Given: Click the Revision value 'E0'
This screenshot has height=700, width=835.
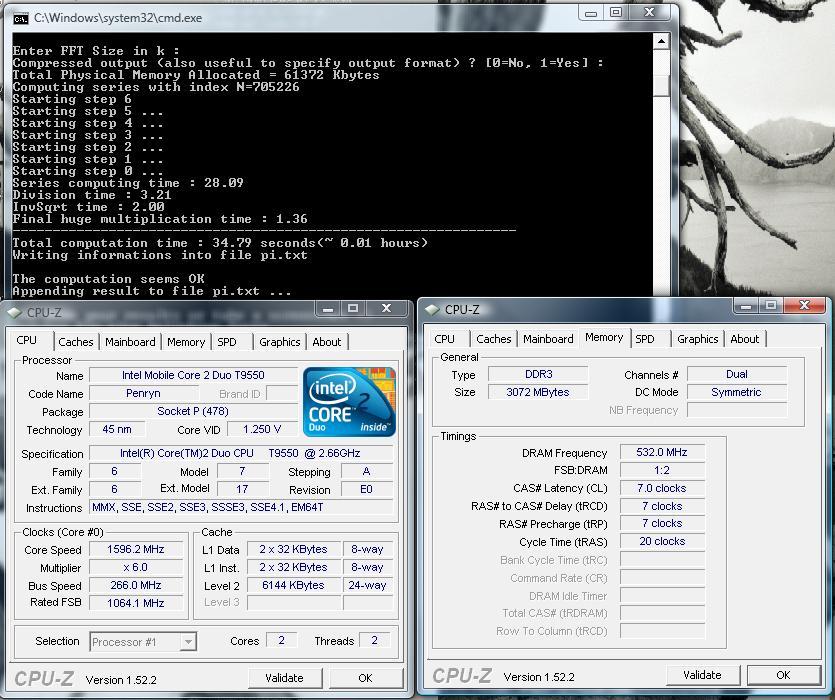Looking at the screenshot, I should (366, 489).
